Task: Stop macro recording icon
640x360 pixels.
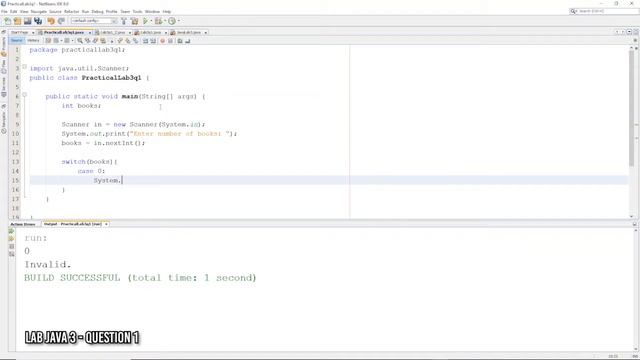Action: click(171, 41)
